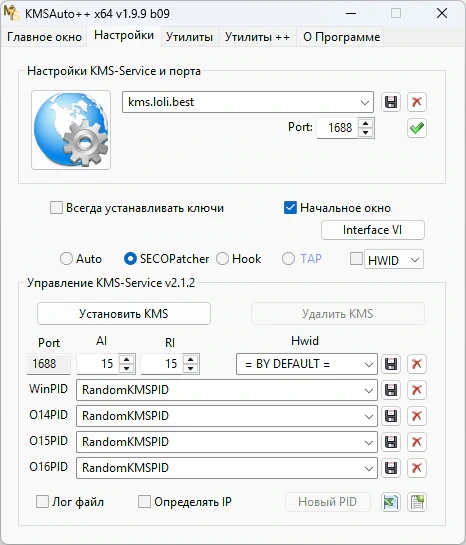Apply the port with green checkmark

point(417,128)
